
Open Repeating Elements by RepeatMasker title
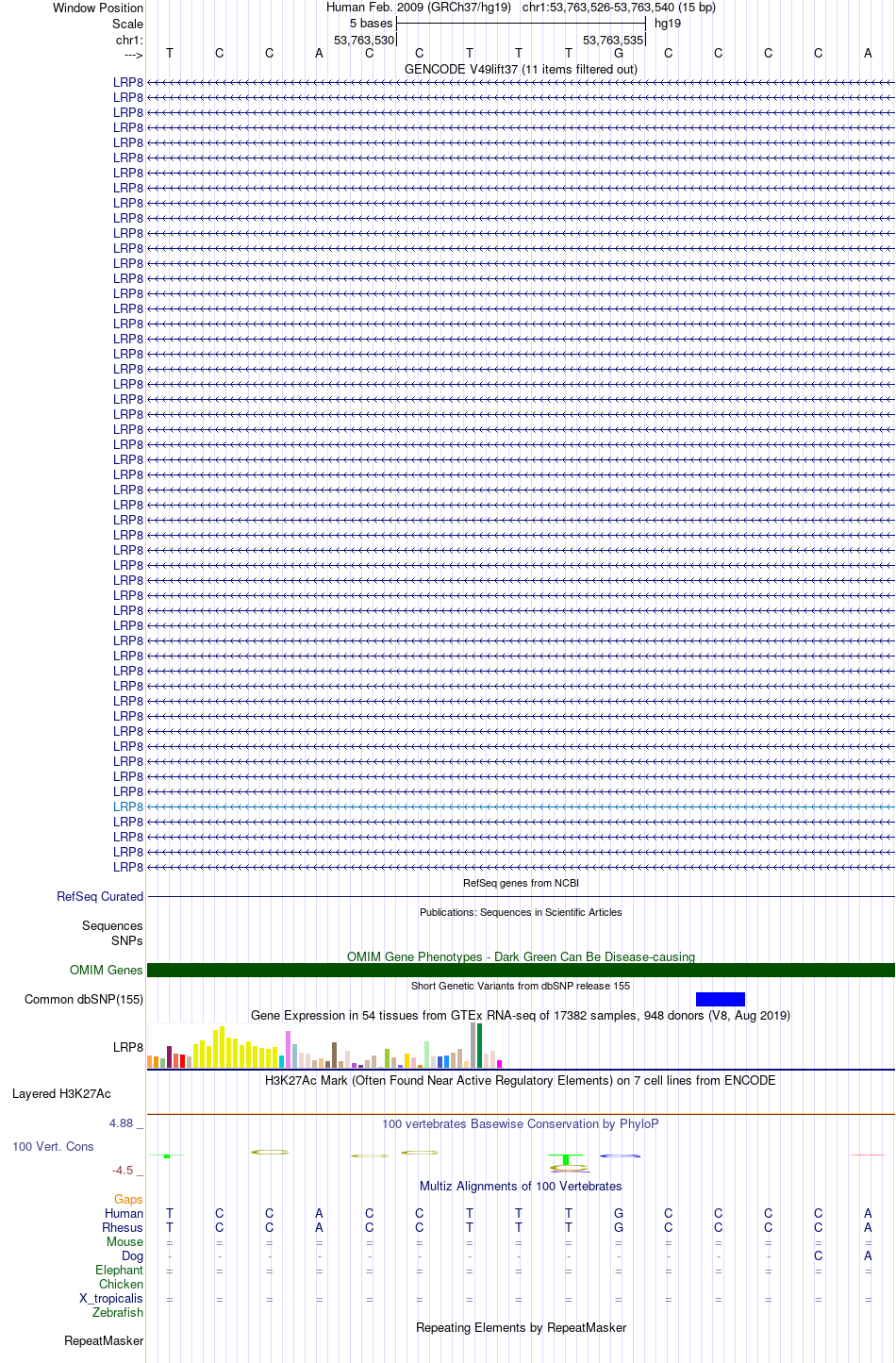click(521, 1327)
